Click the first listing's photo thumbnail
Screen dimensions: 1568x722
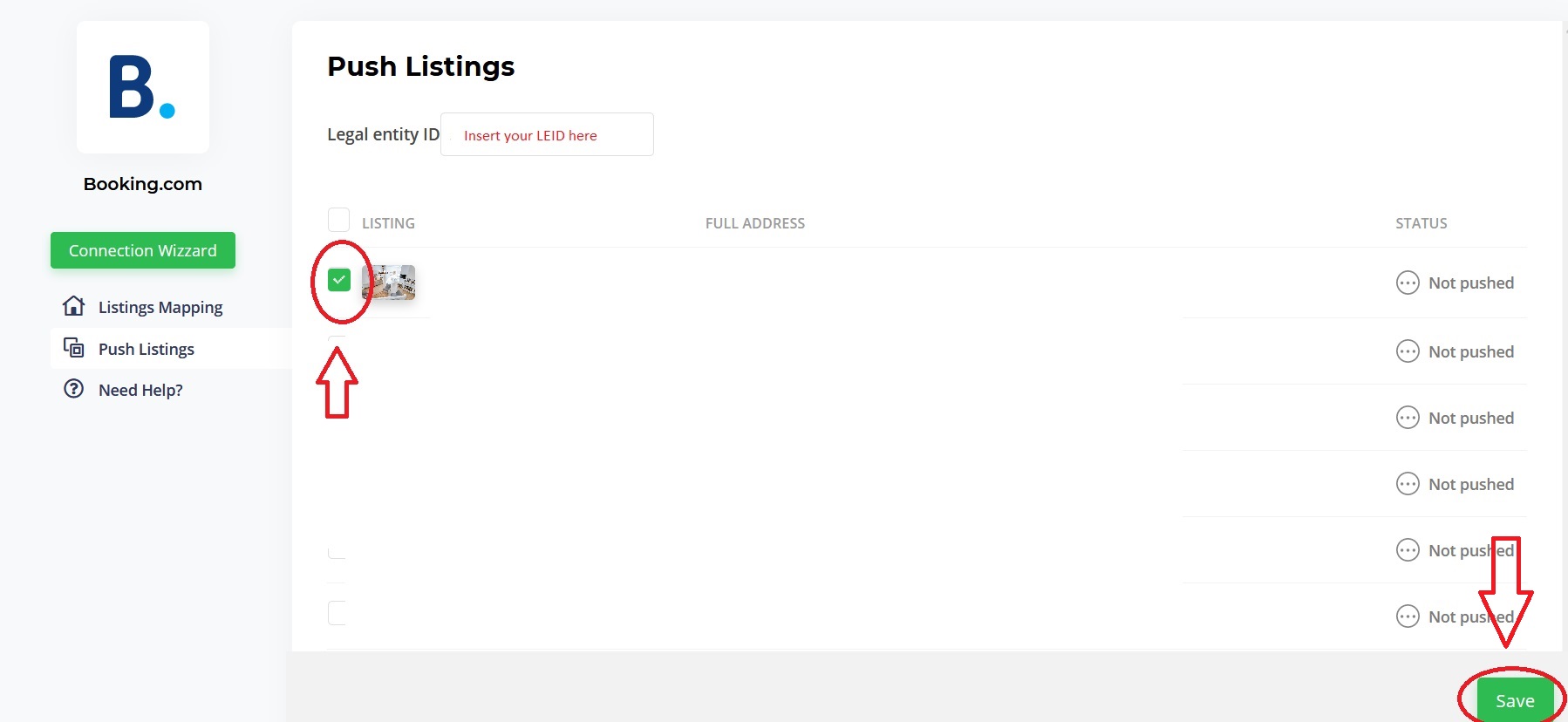pyautogui.click(x=389, y=283)
